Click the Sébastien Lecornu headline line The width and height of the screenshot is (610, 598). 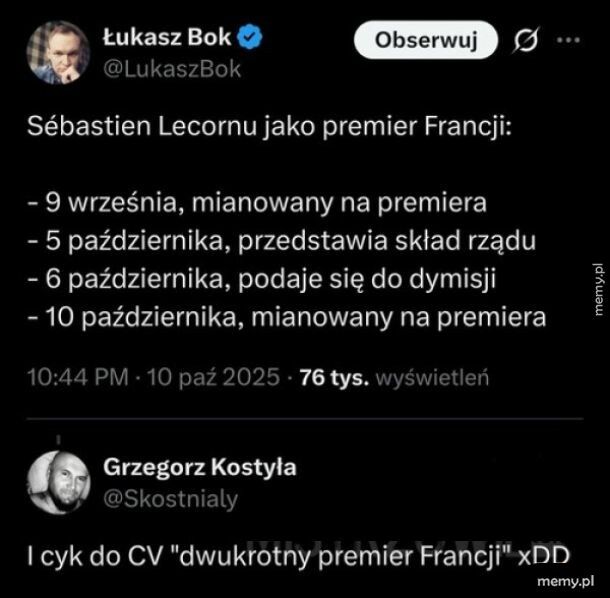(269, 126)
